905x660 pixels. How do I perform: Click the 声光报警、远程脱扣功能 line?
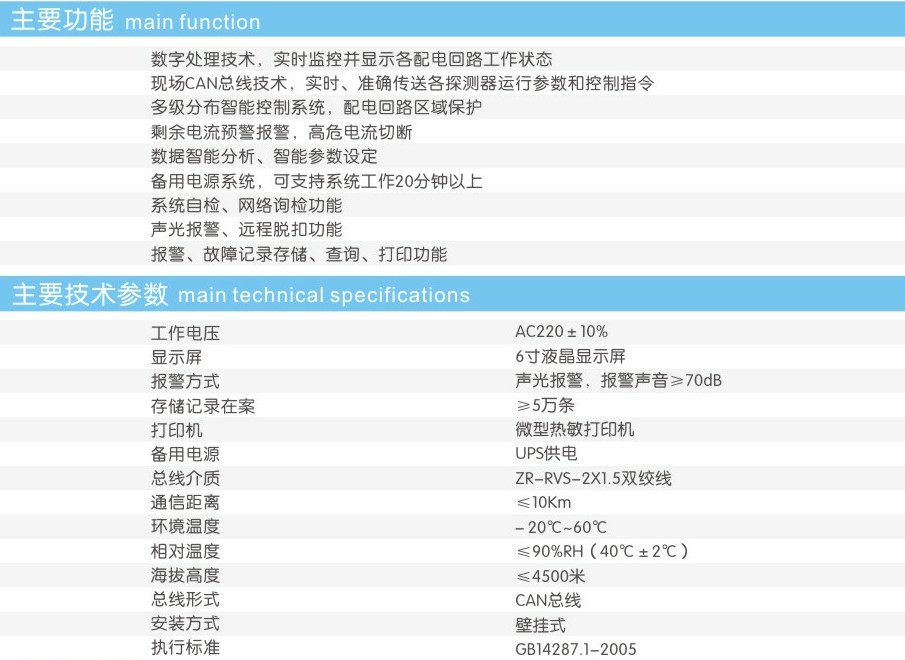[x=246, y=230]
